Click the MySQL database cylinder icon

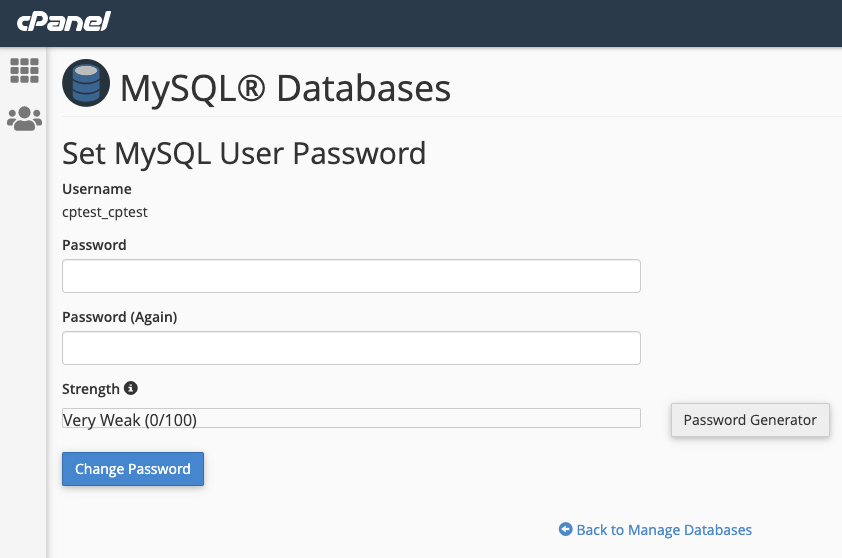tap(86, 83)
